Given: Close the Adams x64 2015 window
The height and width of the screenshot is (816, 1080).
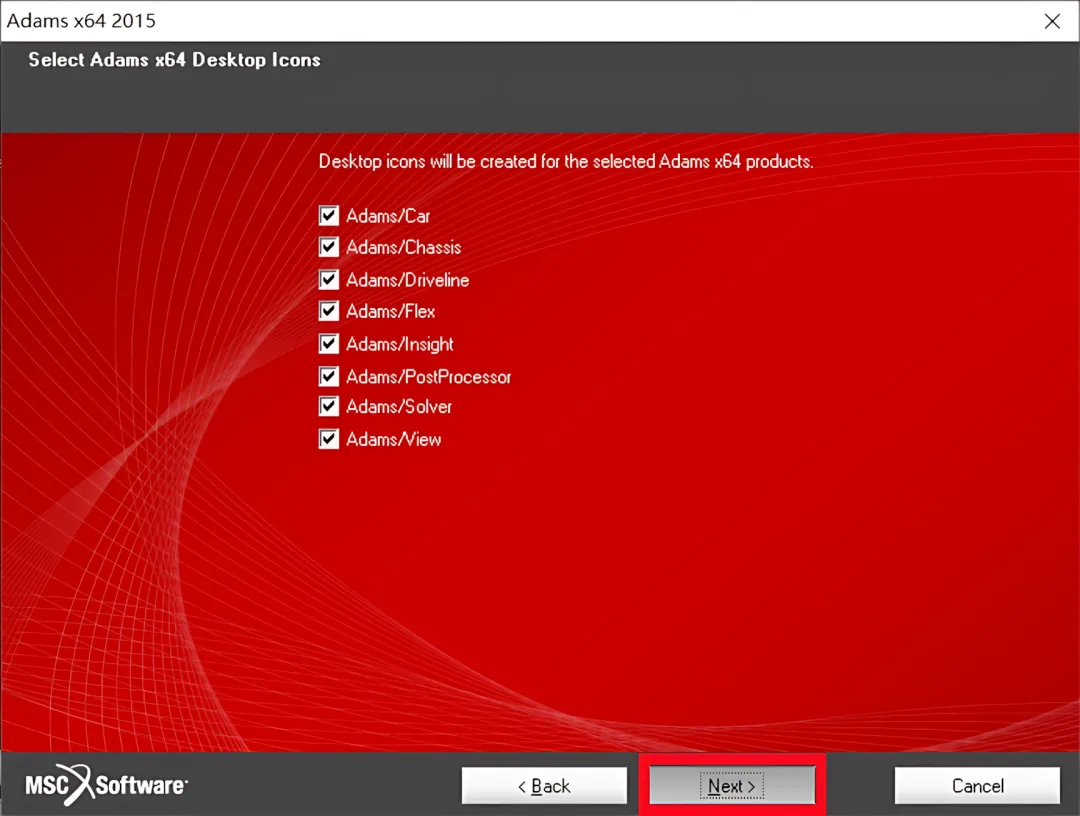Looking at the screenshot, I should (x=1052, y=21).
